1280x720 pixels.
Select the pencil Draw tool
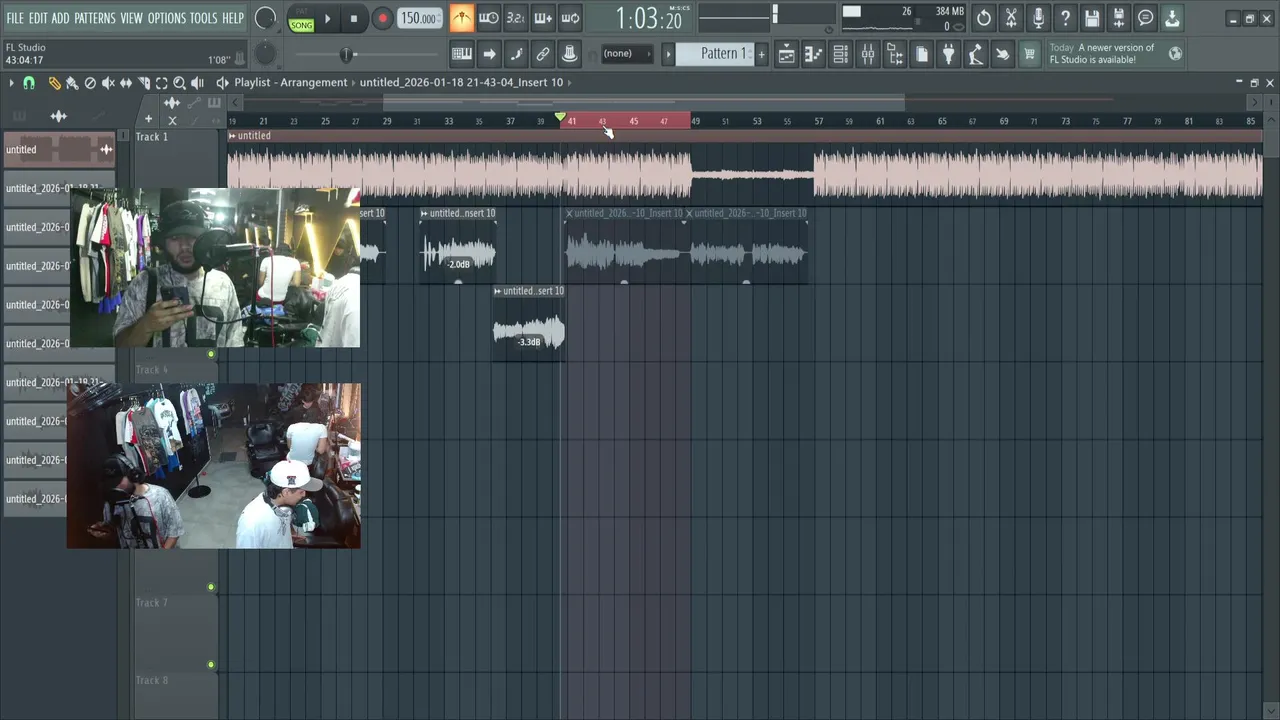tap(54, 83)
